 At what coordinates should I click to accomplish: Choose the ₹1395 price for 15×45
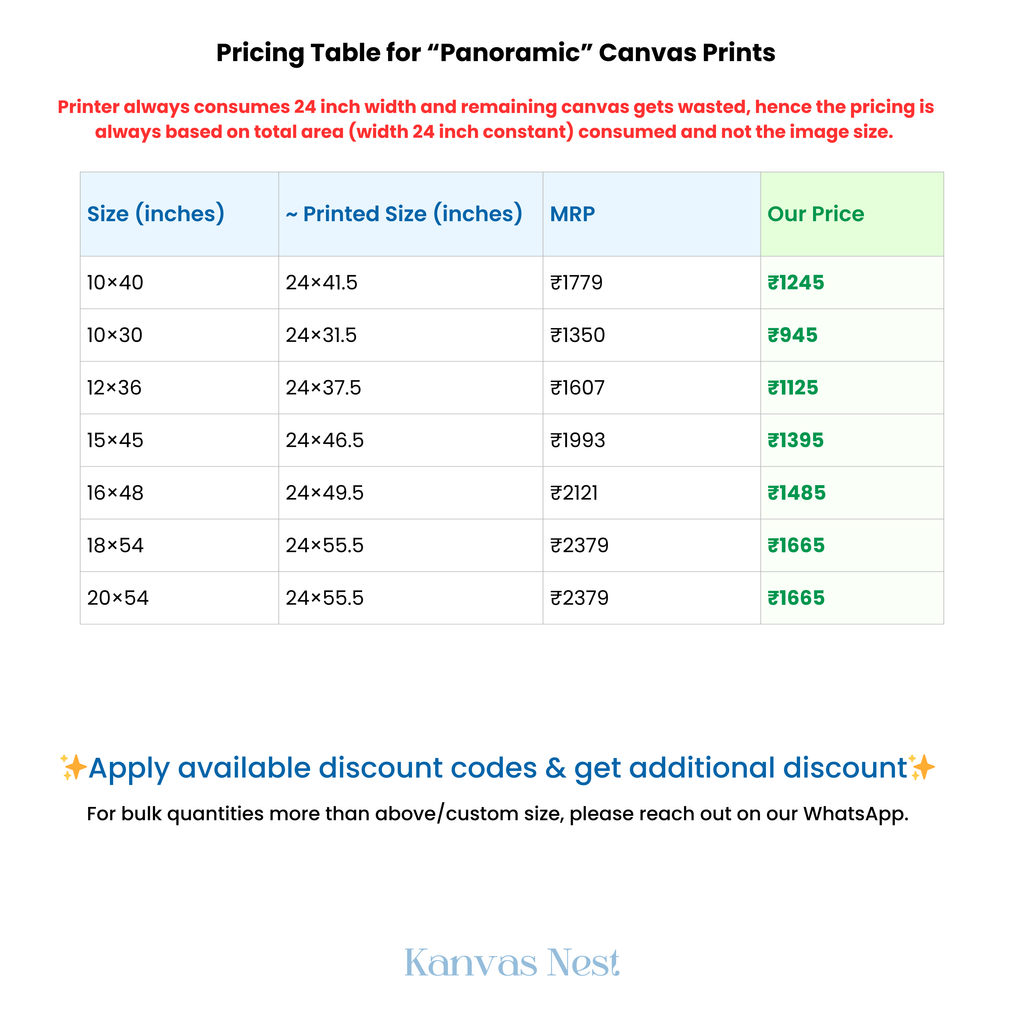coord(796,440)
